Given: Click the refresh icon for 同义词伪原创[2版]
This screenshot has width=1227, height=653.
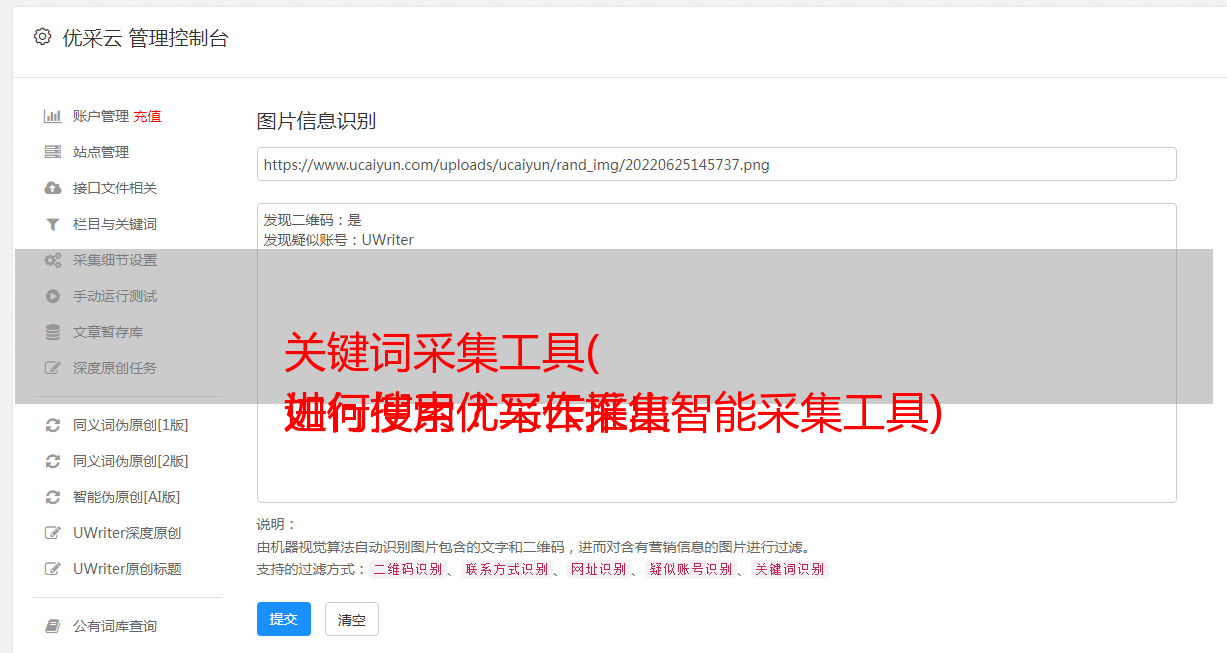Looking at the screenshot, I should 53,461.
